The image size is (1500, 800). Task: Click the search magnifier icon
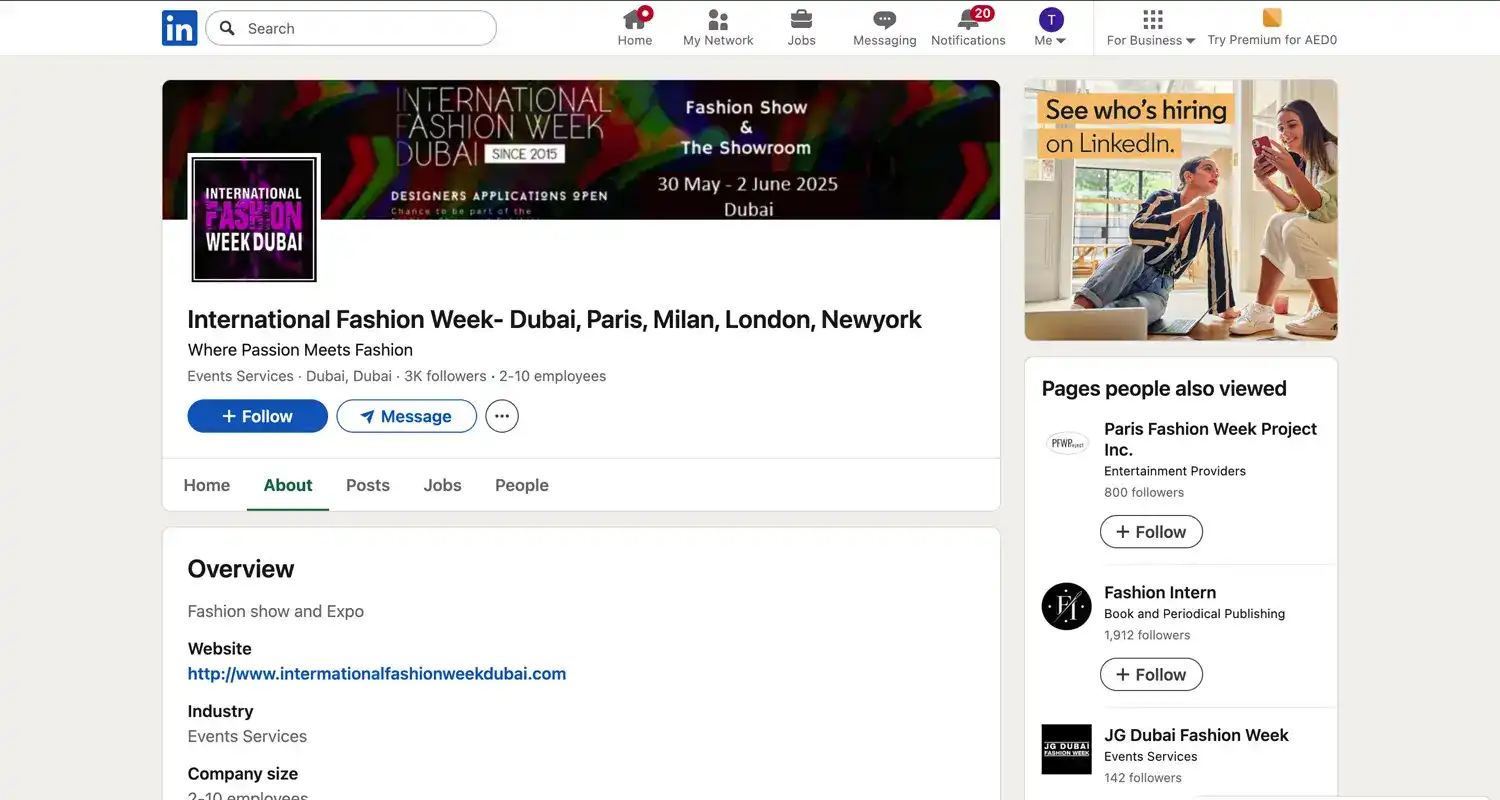click(225, 28)
